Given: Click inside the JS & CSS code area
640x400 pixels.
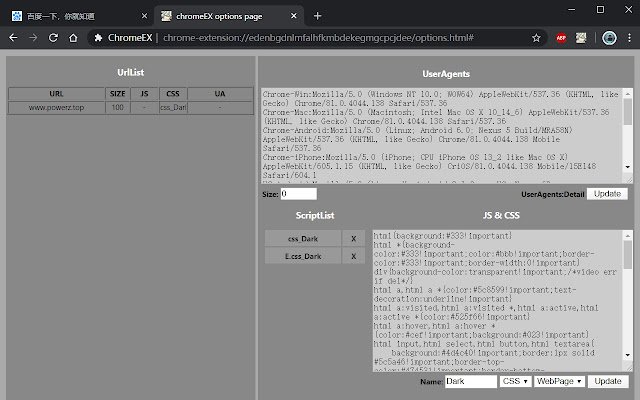Looking at the screenshot, I should pyautogui.click(x=498, y=300).
